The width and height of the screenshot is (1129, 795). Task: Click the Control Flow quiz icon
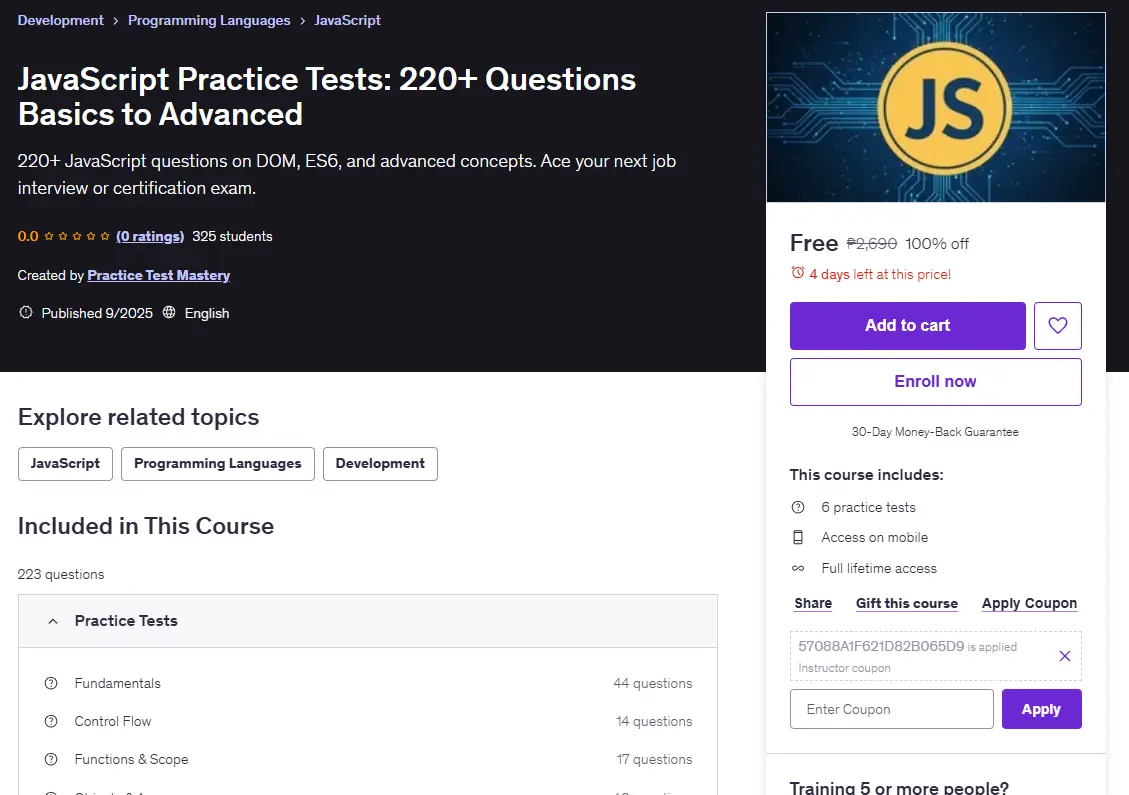[x=51, y=722]
